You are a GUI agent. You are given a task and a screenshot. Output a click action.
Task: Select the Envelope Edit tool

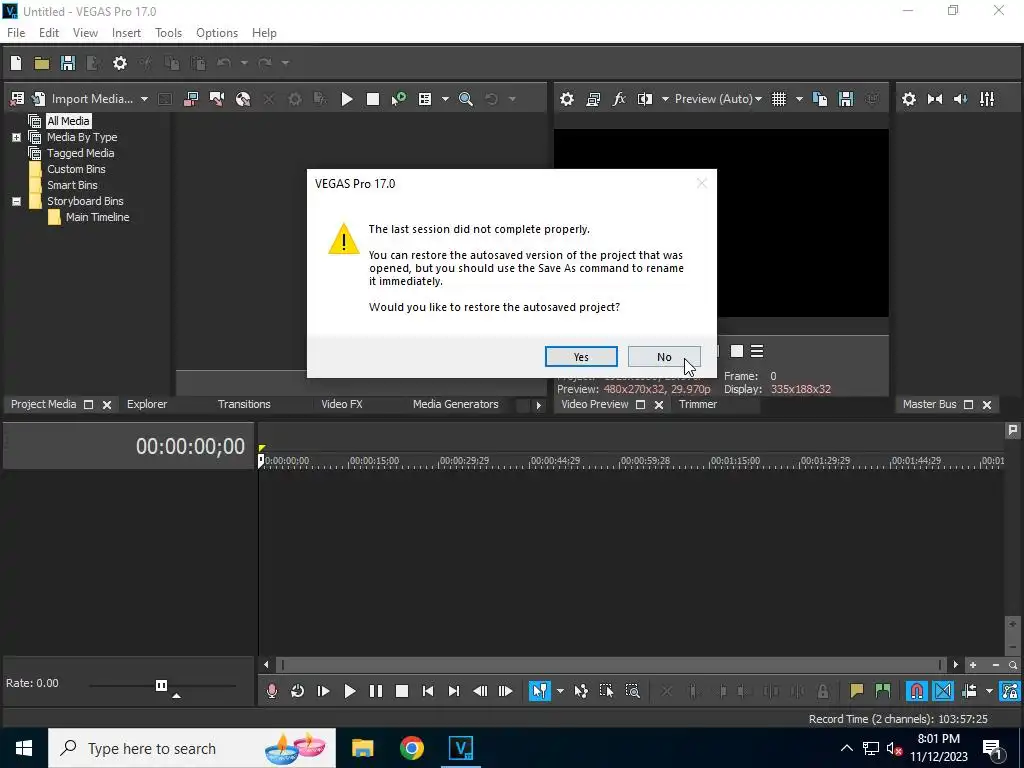click(x=581, y=691)
